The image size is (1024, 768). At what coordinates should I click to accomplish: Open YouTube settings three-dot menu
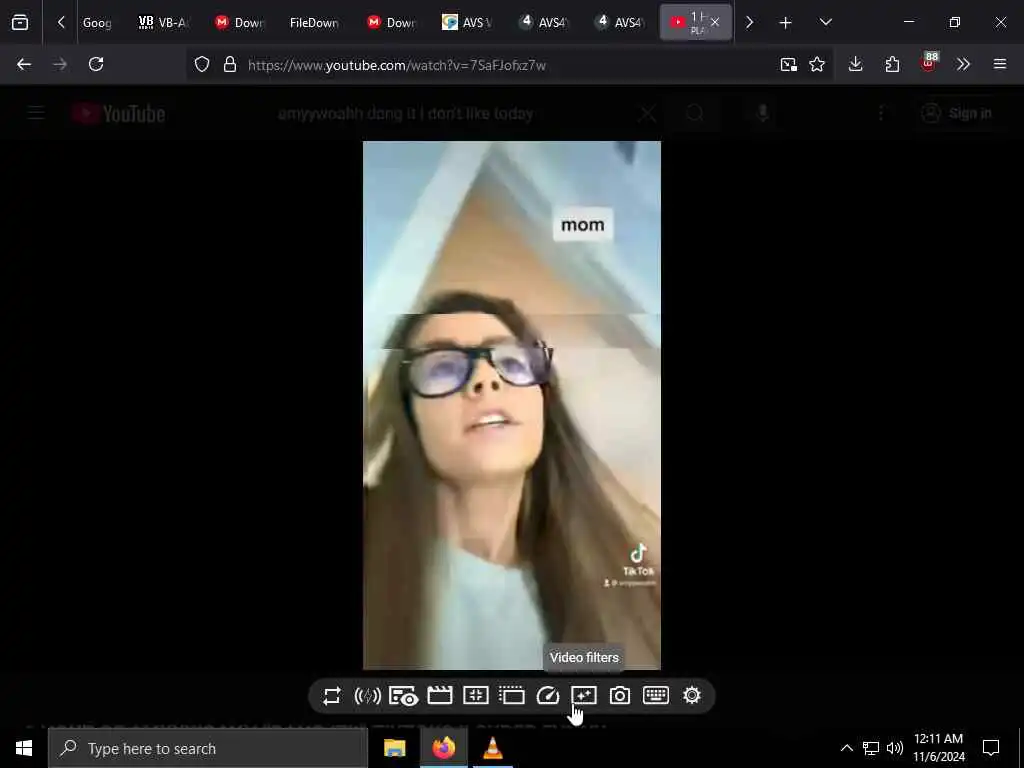click(881, 114)
